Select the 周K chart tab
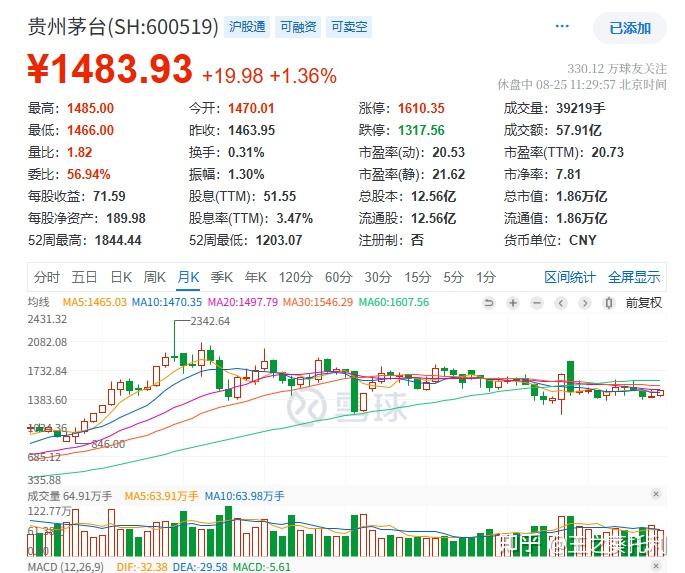685x573 pixels. (154, 277)
